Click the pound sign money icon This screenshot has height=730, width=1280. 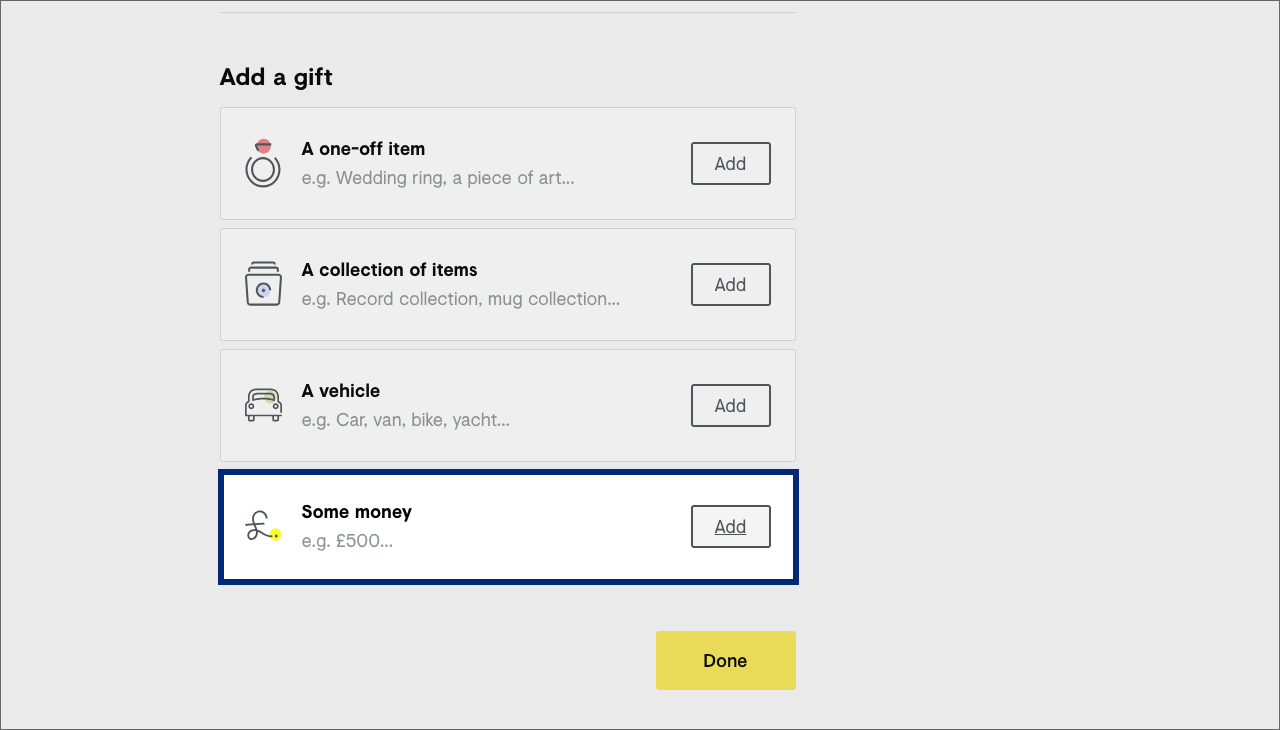pyautogui.click(x=262, y=527)
